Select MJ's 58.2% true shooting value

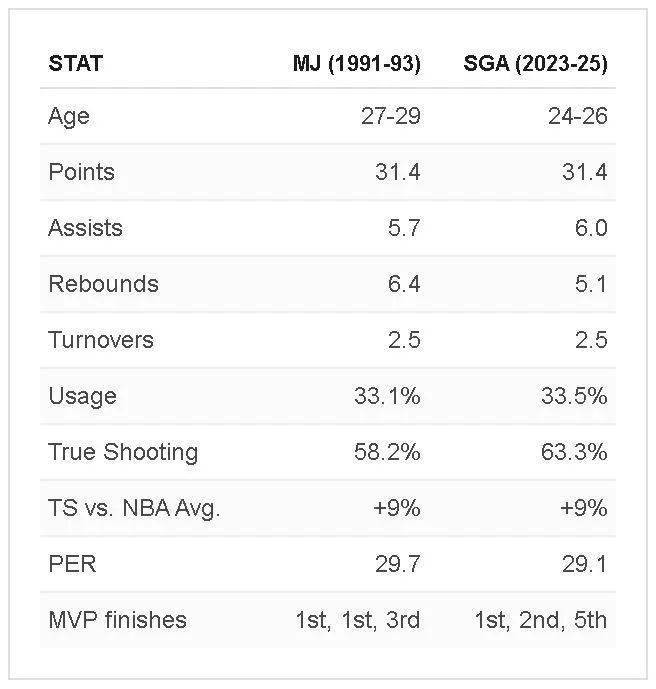click(387, 452)
